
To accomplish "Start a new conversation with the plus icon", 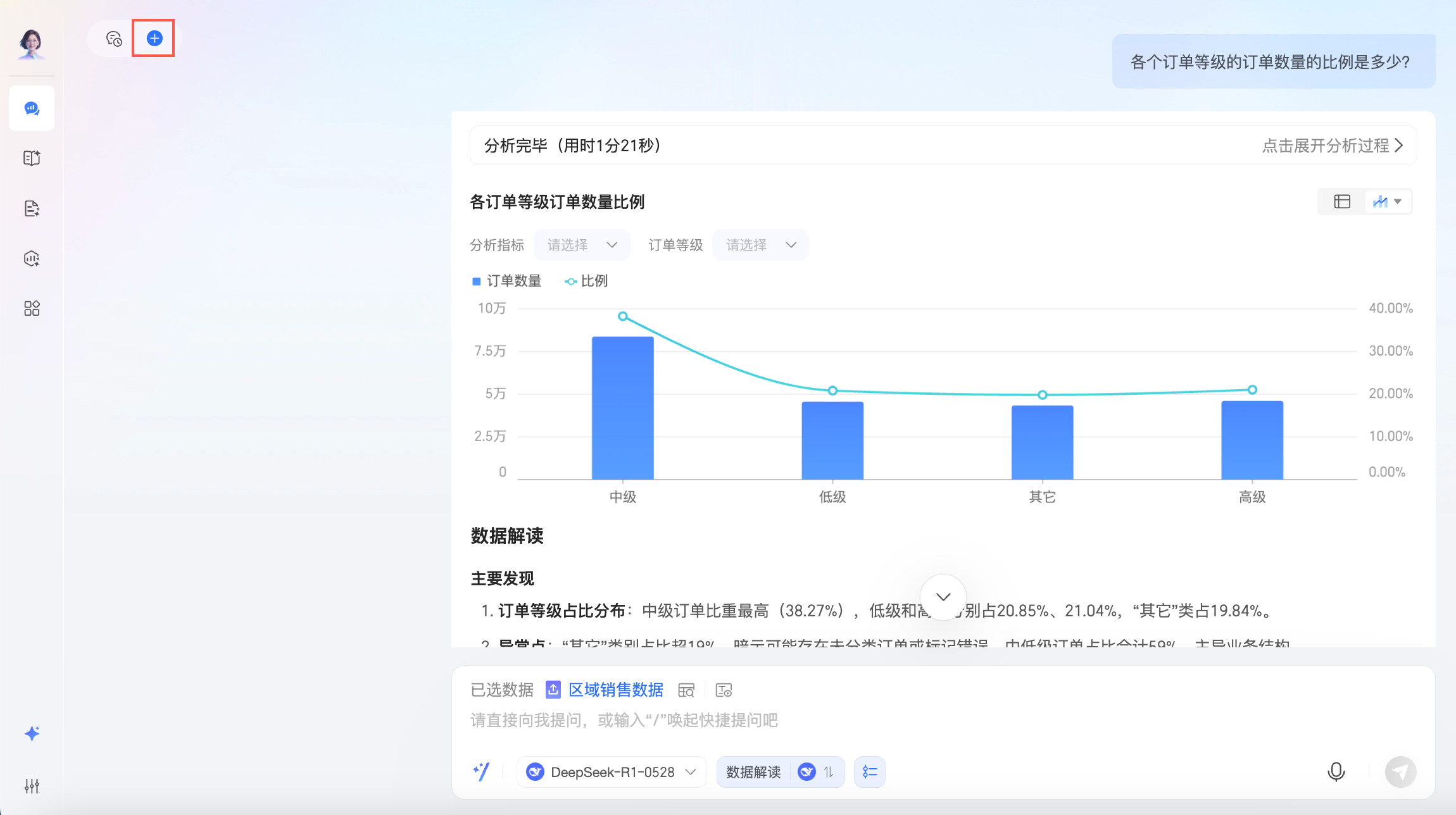I will (x=154, y=39).
